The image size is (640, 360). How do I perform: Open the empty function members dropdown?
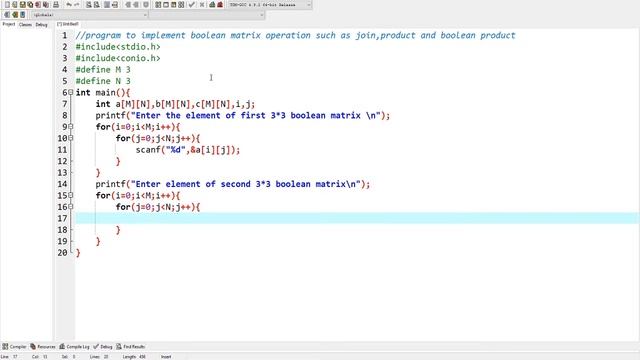[207, 15]
